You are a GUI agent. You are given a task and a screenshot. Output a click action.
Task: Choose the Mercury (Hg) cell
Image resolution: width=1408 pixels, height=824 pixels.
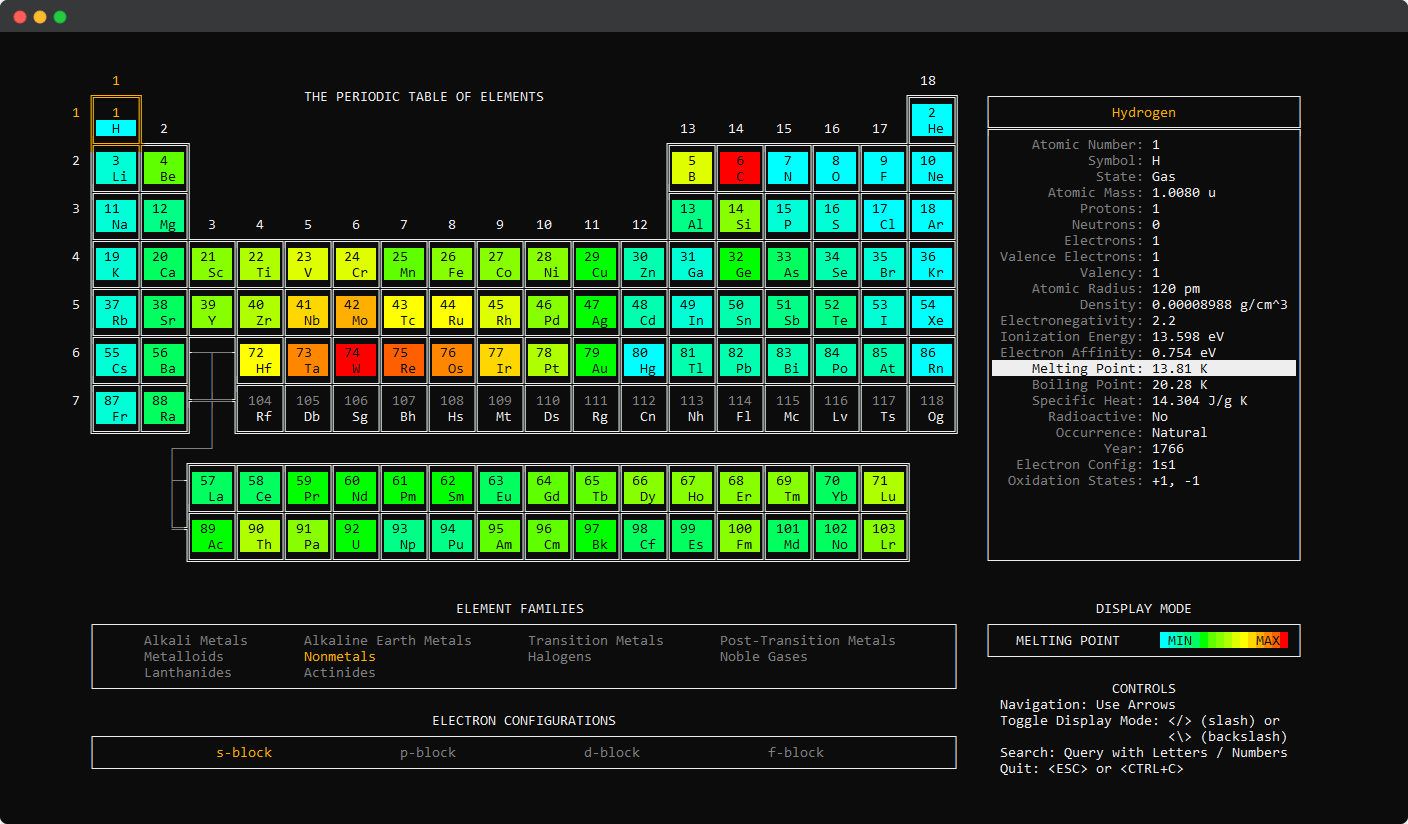coord(644,360)
